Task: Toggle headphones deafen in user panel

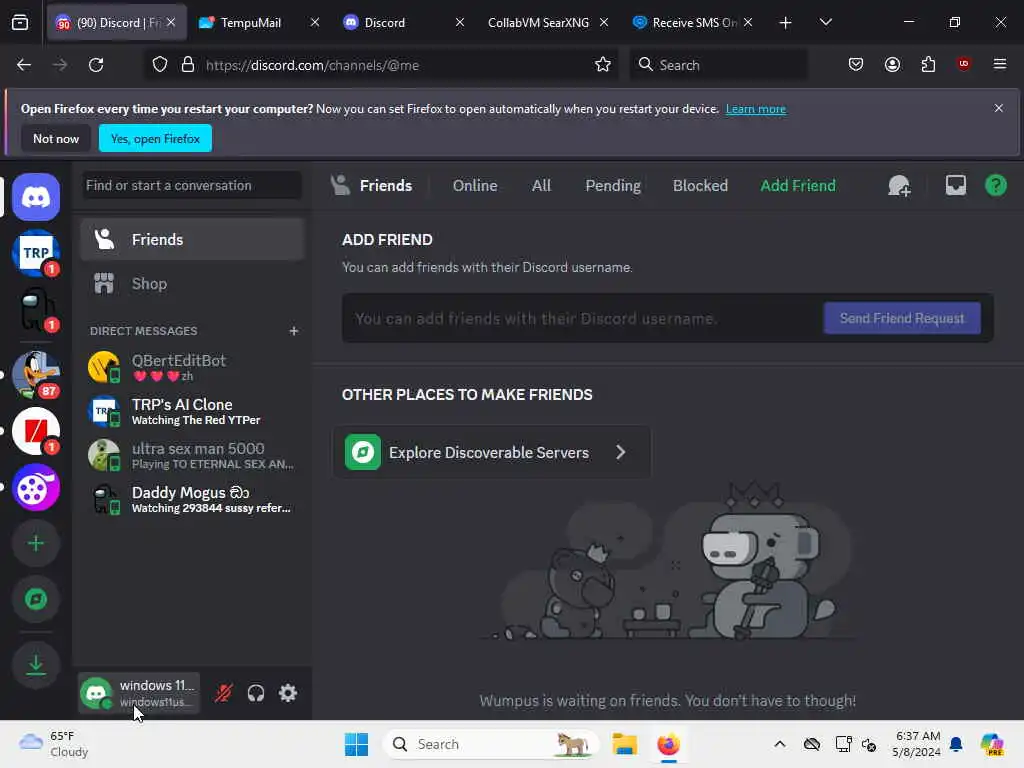Action: click(256, 693)
